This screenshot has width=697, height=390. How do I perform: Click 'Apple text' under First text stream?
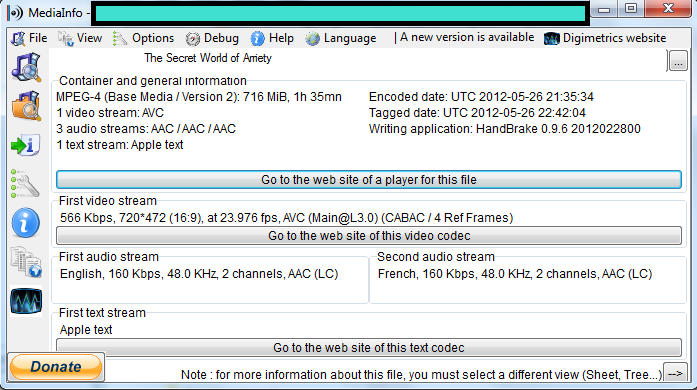86,330
